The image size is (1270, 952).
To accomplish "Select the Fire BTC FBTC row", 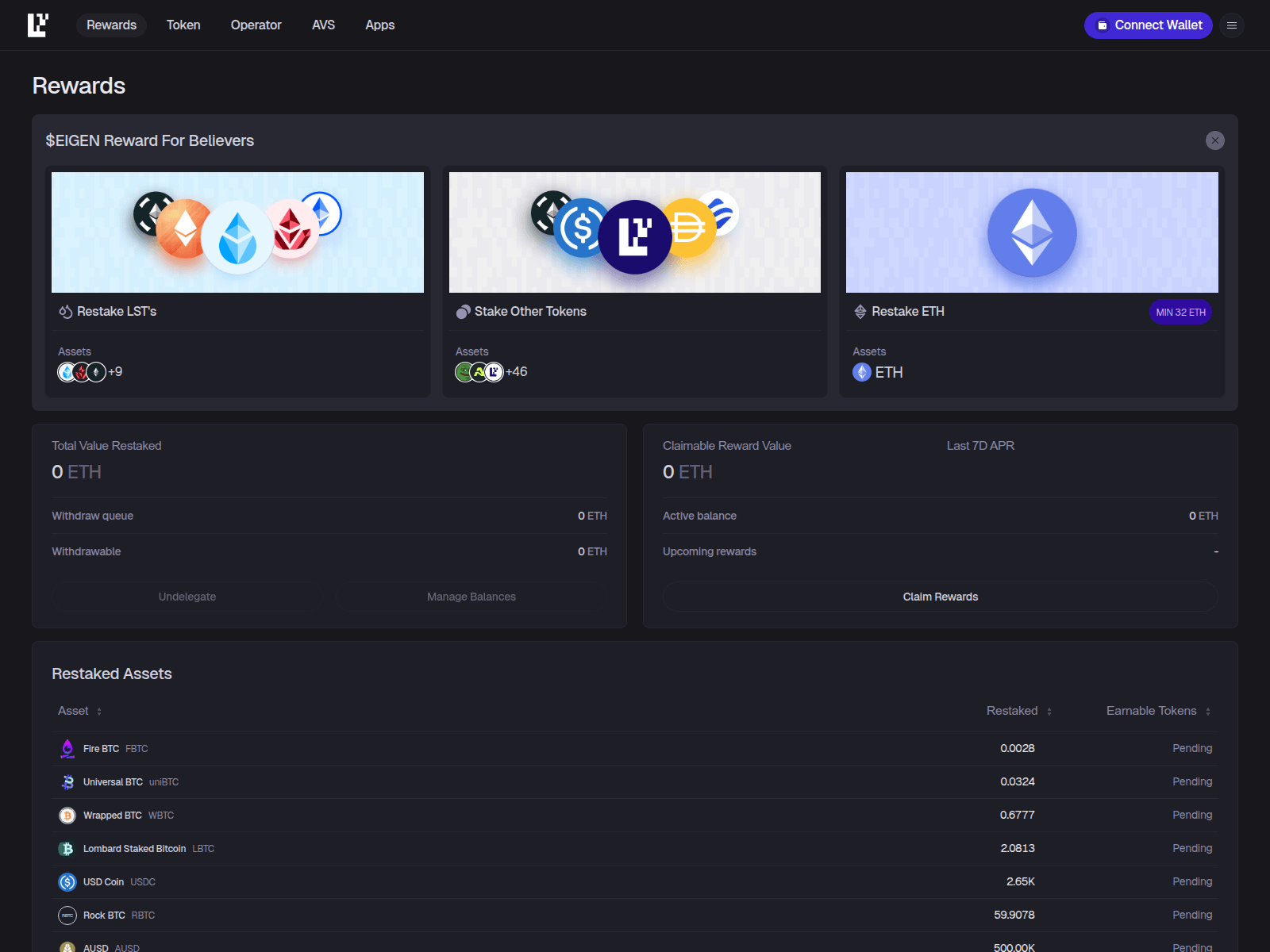I will pyautogui.click(x=635, y=749).
